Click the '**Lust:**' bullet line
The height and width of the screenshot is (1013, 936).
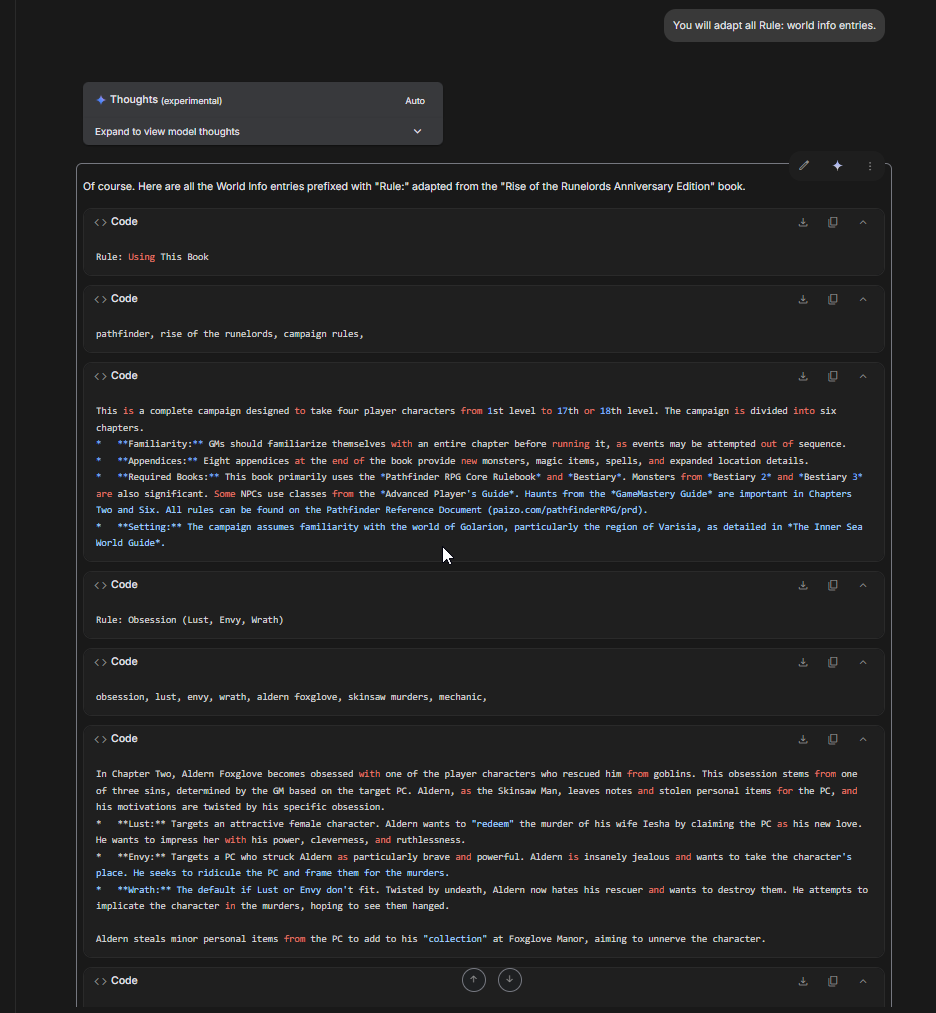pyautogui.click(x=479, y=832)
